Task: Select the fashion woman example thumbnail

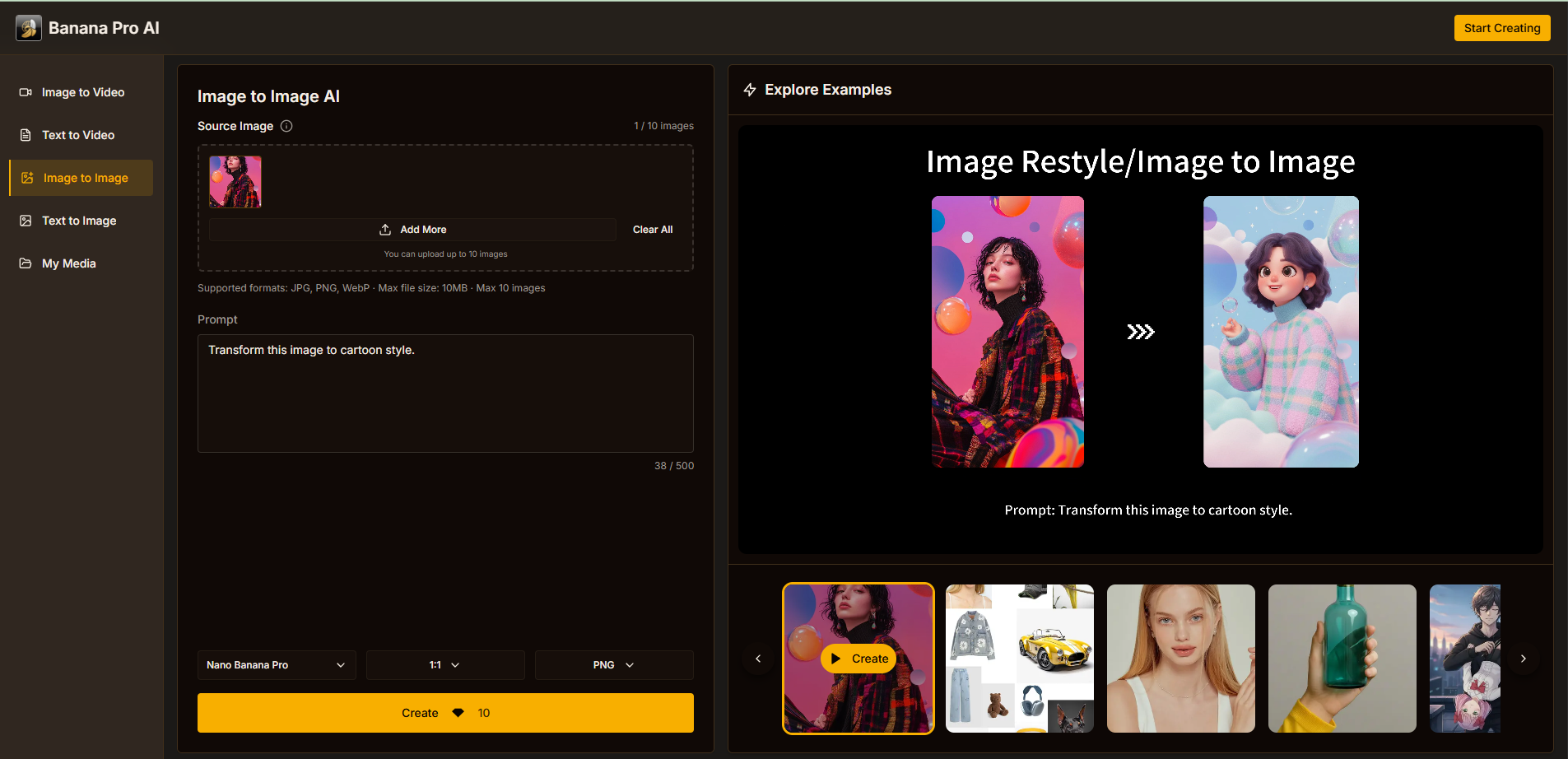Action: 858,659
